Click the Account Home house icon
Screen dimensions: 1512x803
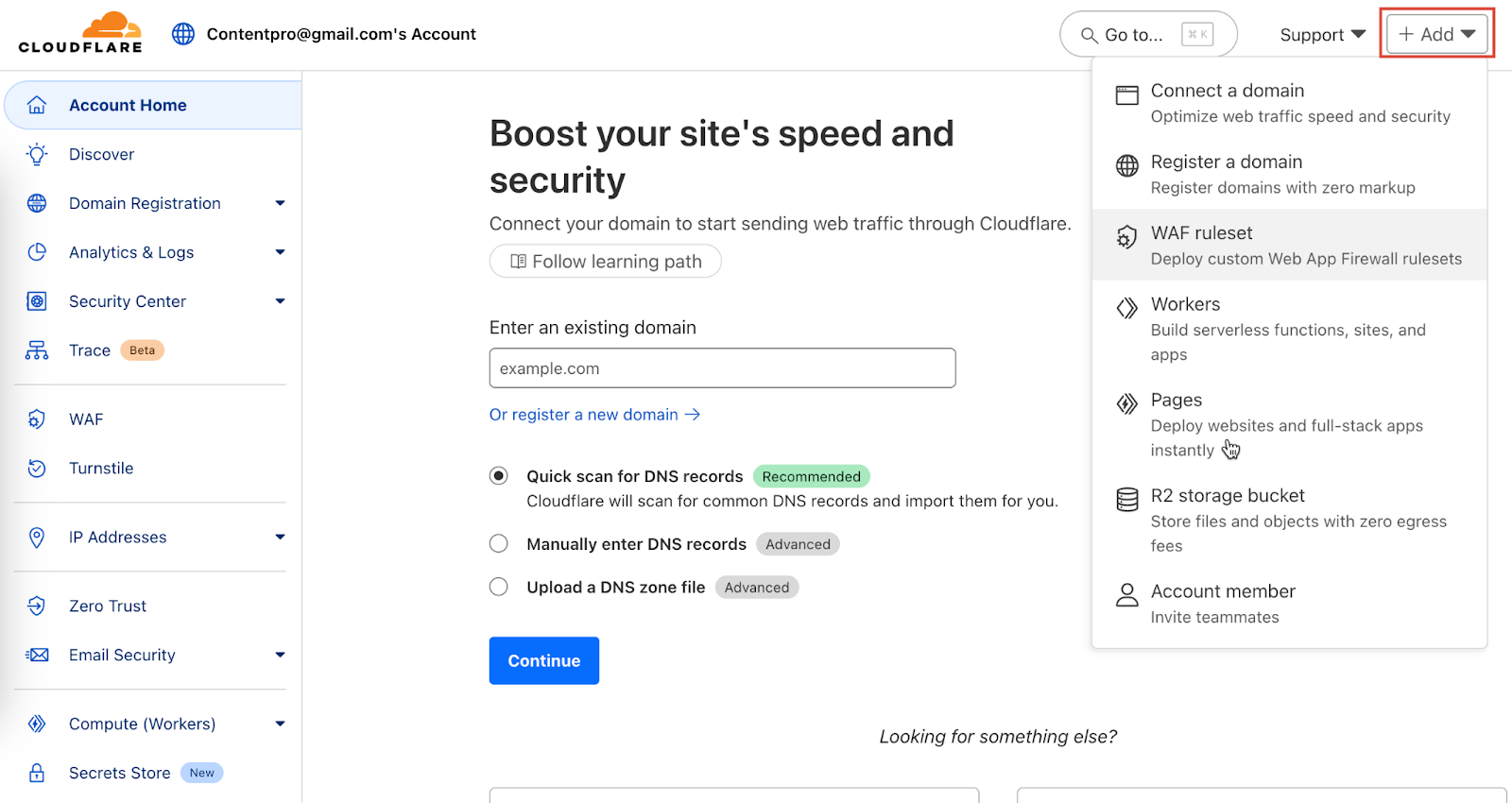(37, 105)
